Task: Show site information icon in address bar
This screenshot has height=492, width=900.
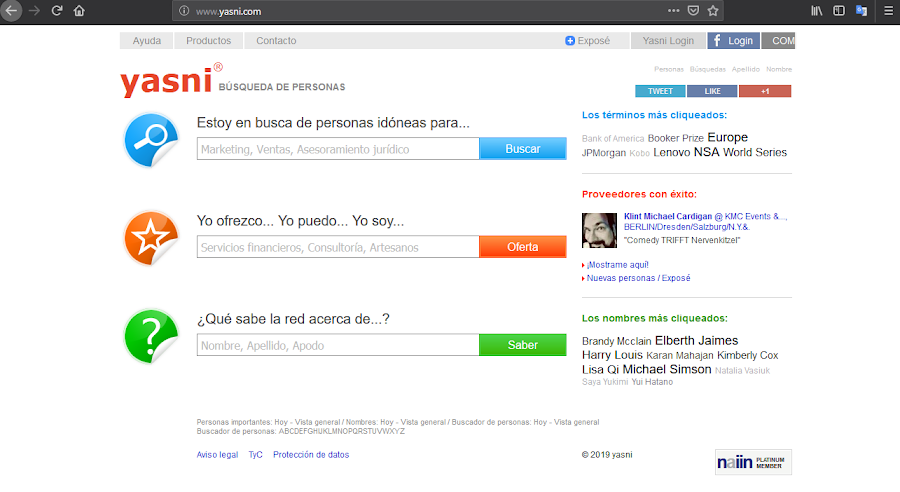Action: click(x=184, y=11)
